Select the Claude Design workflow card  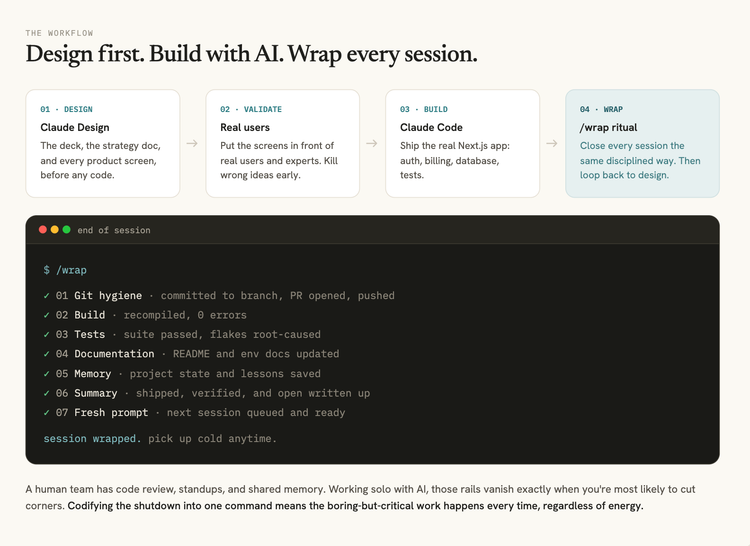pos(103,143)
